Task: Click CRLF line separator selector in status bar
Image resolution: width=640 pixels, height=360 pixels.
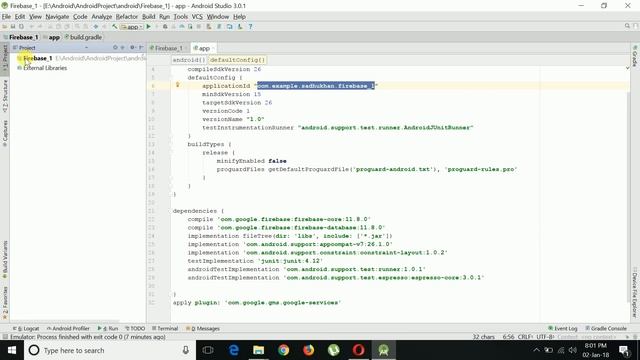Action: [x=525, y=337]
